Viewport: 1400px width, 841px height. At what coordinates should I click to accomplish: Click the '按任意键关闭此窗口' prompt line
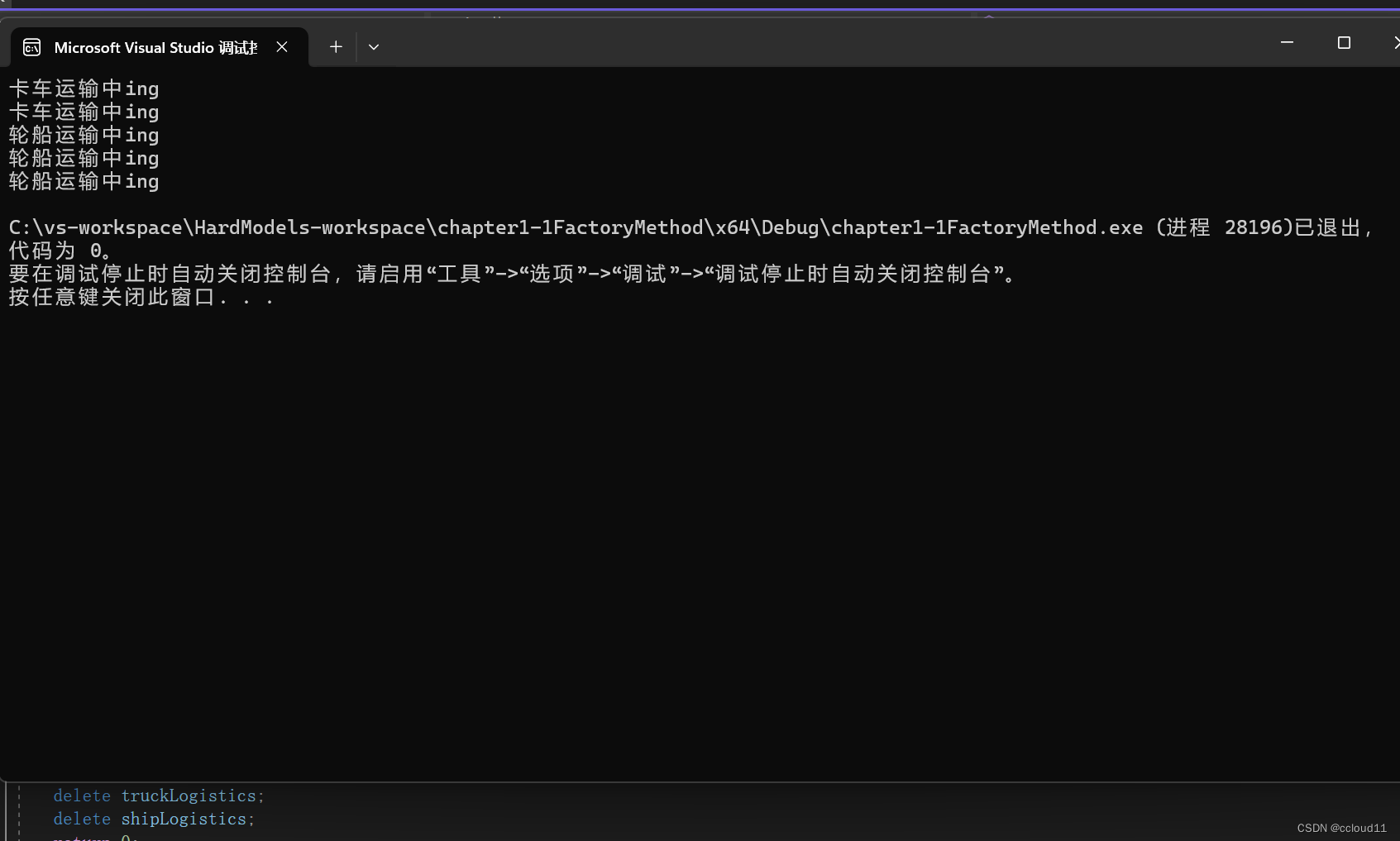pos(141,297)
